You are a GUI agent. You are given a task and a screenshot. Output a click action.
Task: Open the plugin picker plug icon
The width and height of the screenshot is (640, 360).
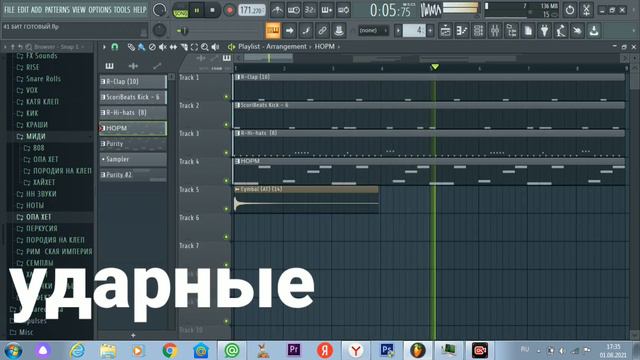pyautogui.click(x=544, y=30)
